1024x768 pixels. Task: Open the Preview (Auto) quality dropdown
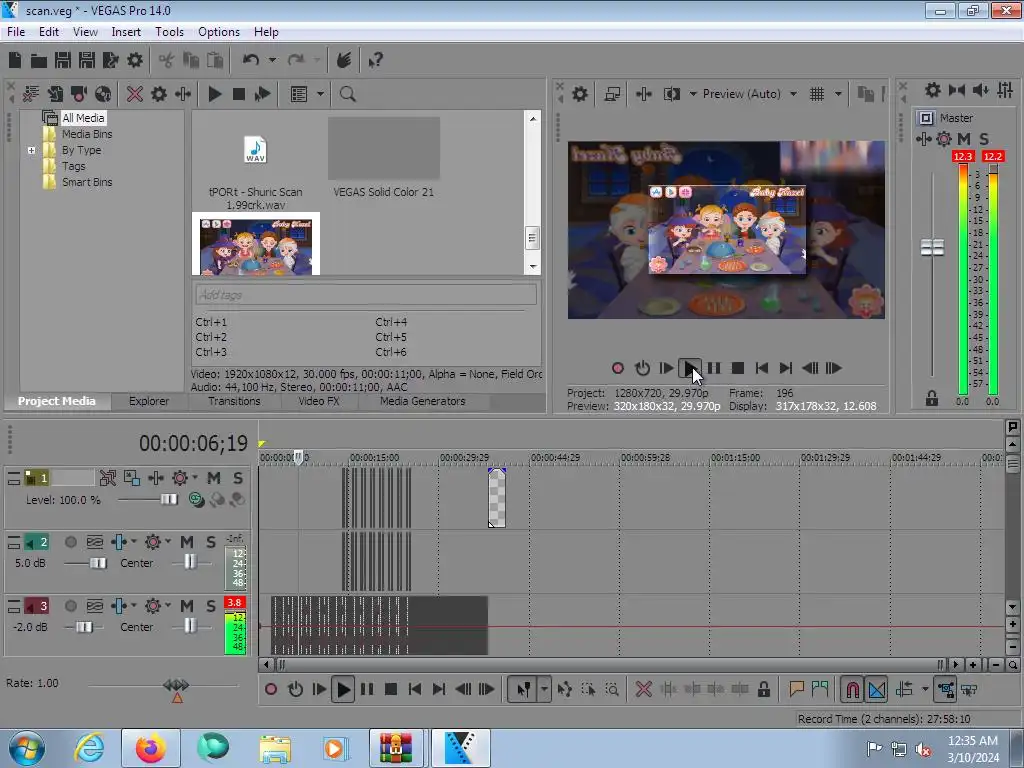pyautogui.click(x=793, y=94)
